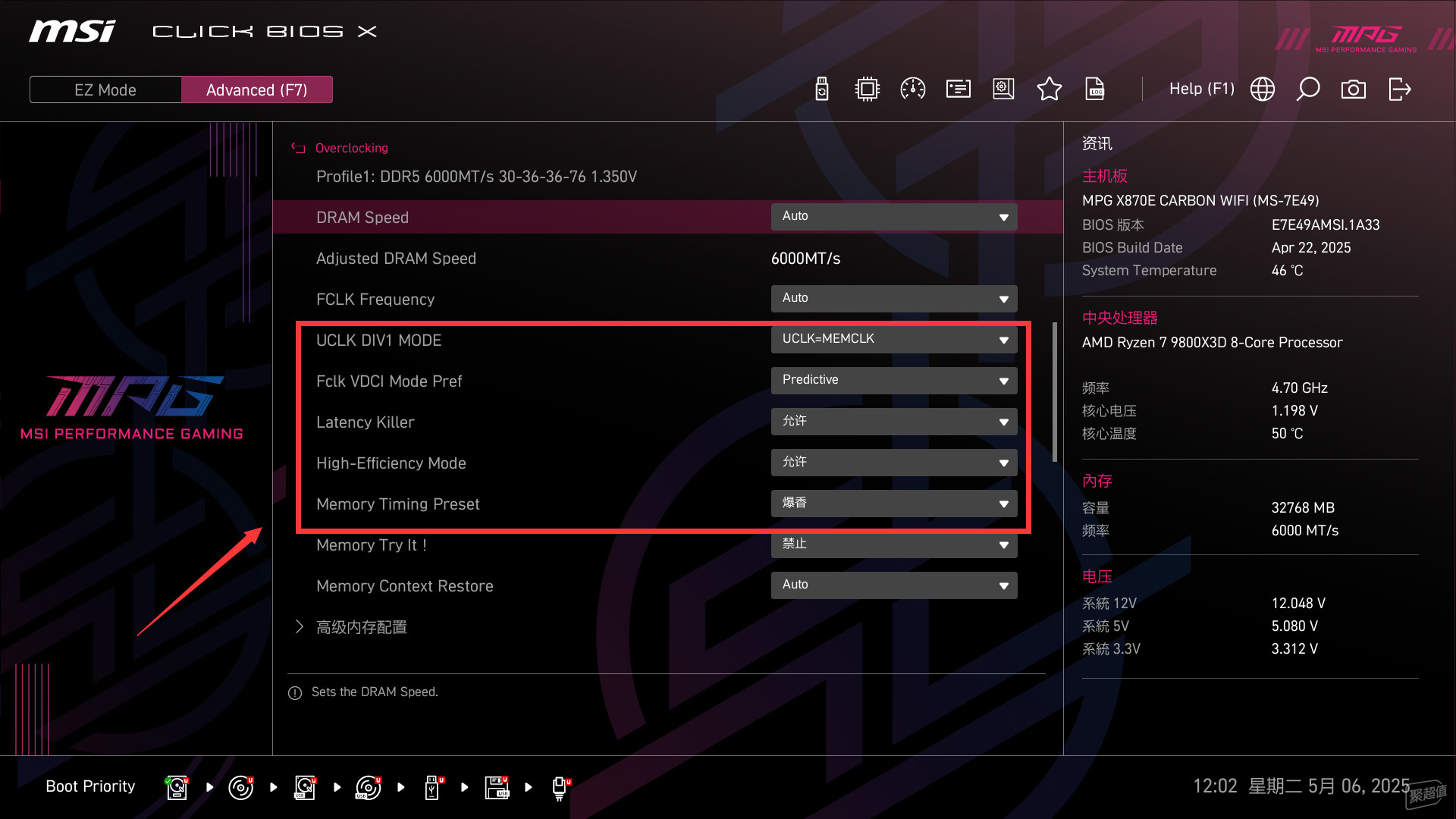Image resolution: width=1456 pixels, height=819 pixels.
Task: Click the core voltage 1.198 V value
Action: (1294, 411)
